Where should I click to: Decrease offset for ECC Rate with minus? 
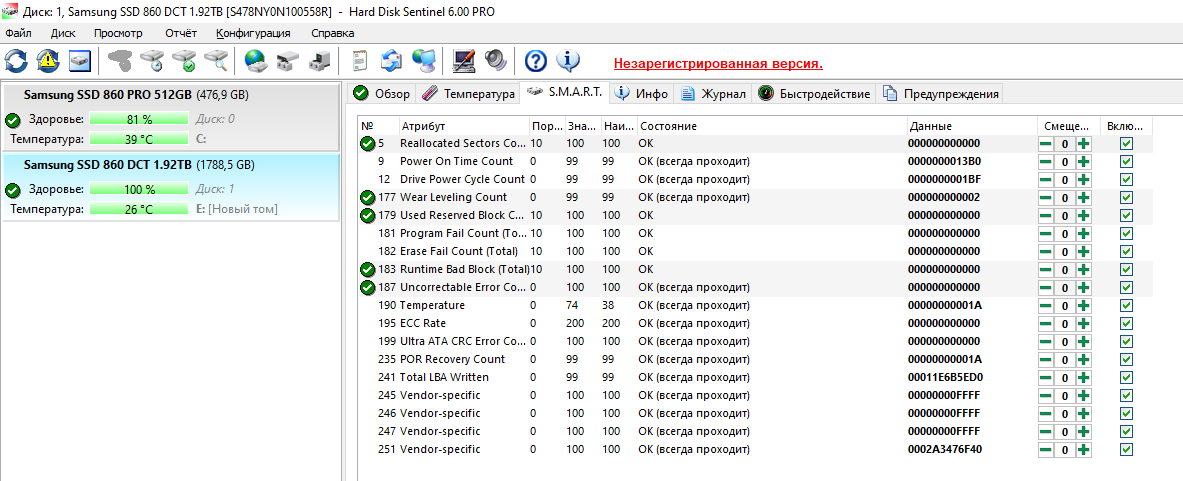[x=1046, y=323]
